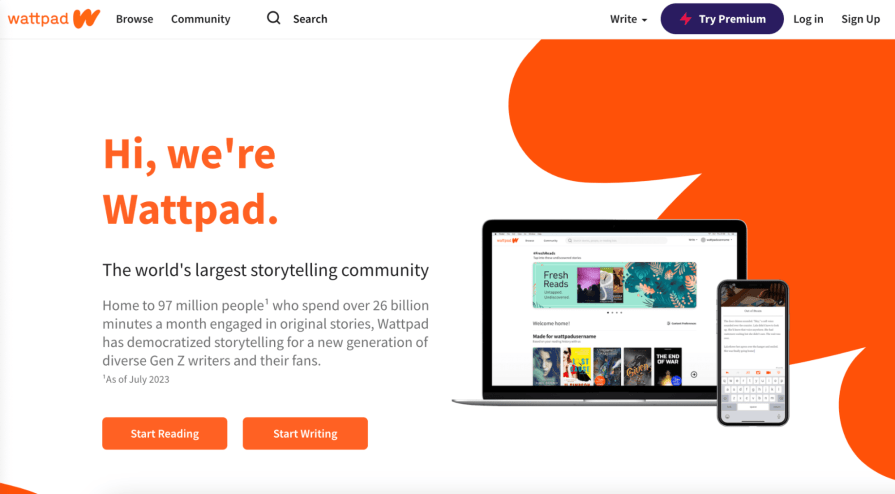
Task: Click the Wattpad orange W logo
Action: (87, 18)
